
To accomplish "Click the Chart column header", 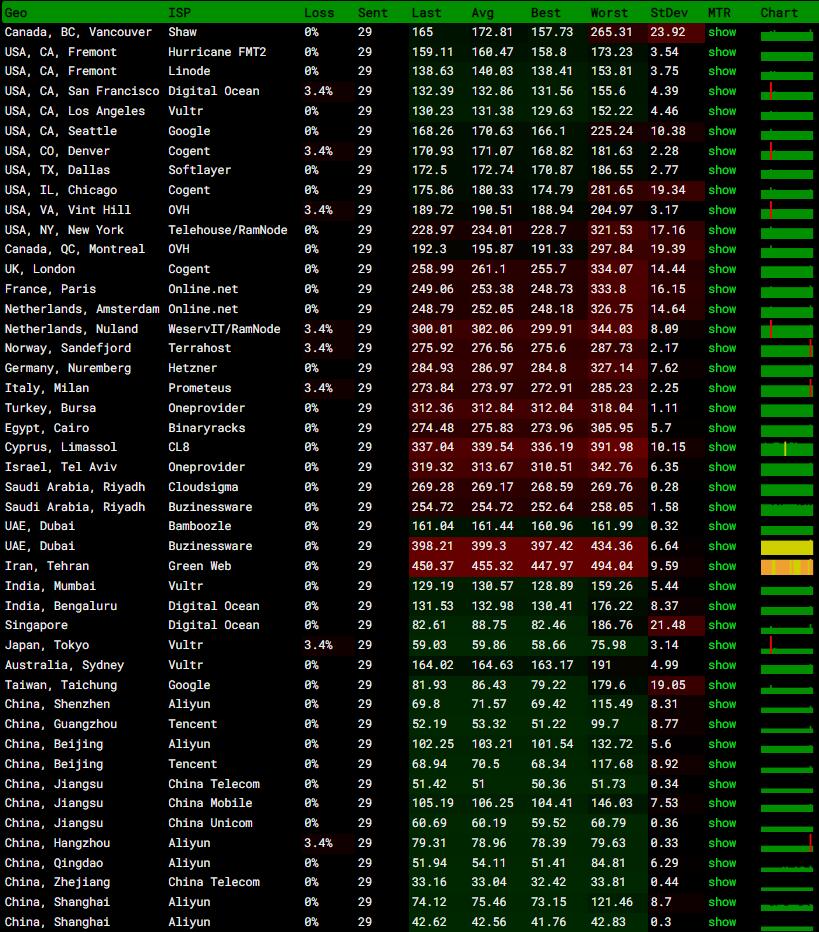I will 779,12.
